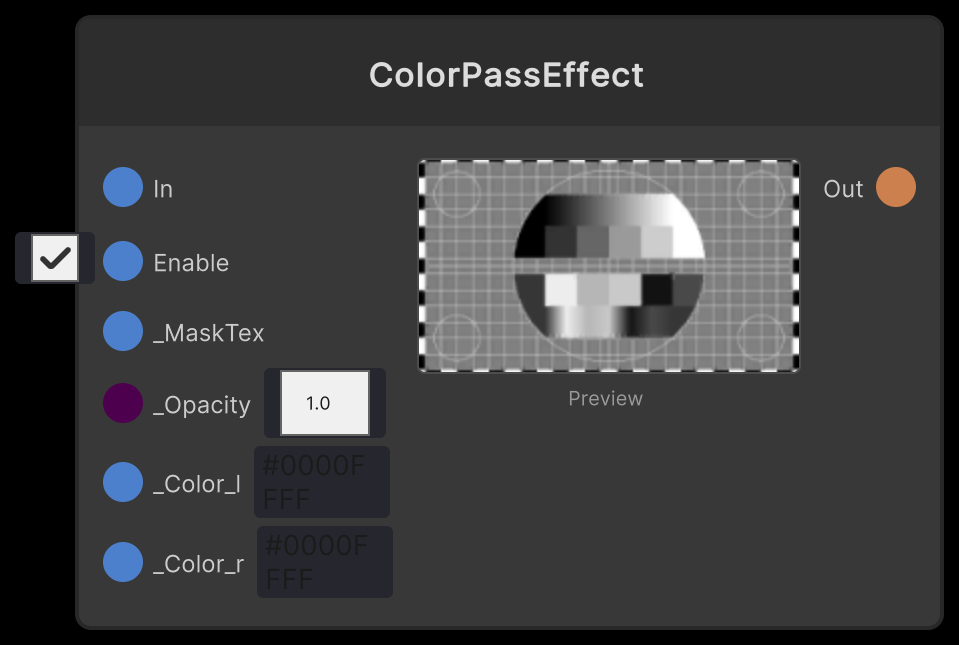The height and width of the screenshot is (645, 959).
Task: Select the orange Out port
Action: coord(896,187)
